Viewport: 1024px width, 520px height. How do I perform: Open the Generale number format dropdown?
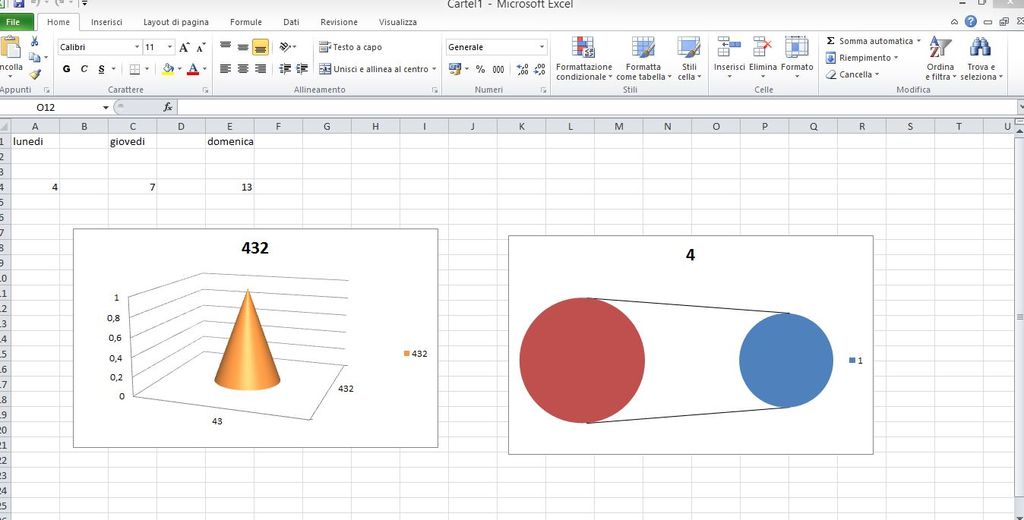pyautogui.click(x=541, y=47)
